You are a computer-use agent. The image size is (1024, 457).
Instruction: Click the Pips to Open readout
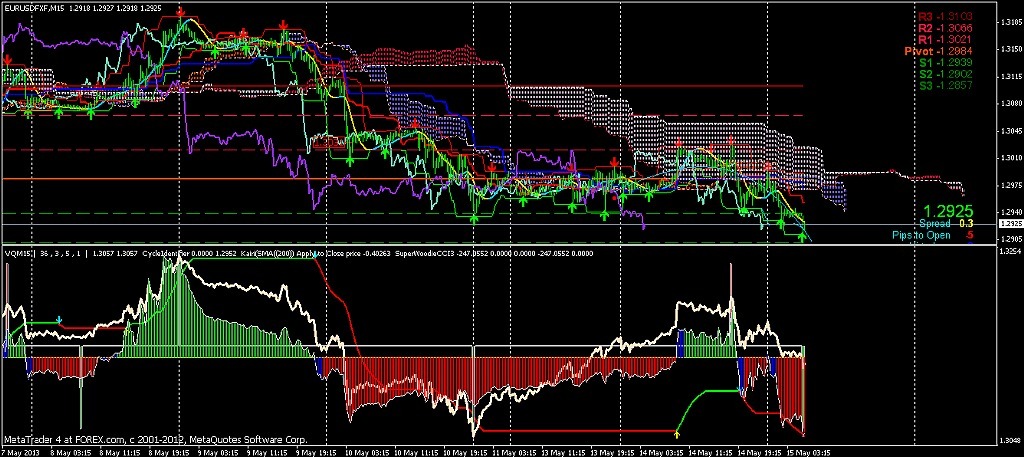click(933, 235)
